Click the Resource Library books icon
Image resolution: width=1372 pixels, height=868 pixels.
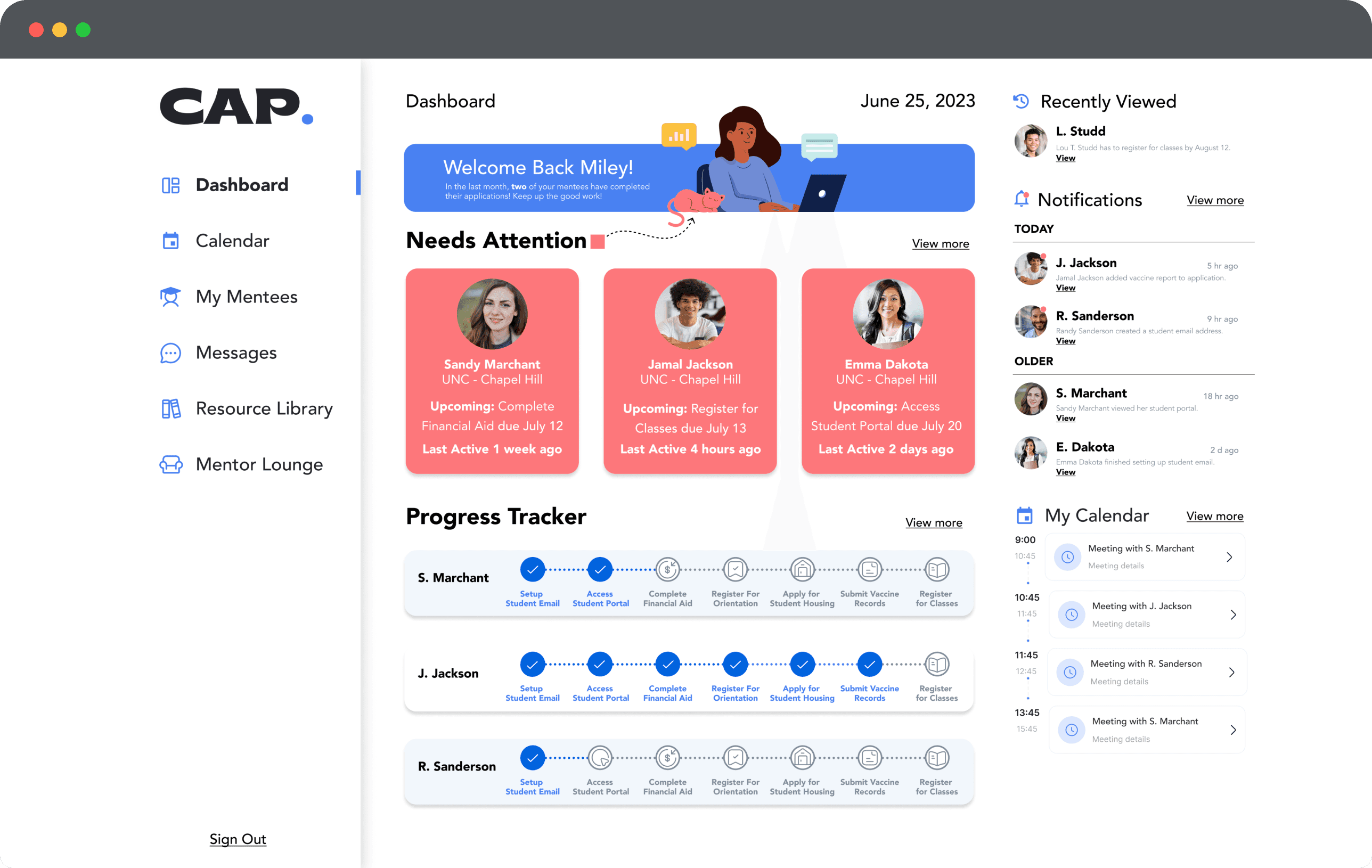point(170,408)
